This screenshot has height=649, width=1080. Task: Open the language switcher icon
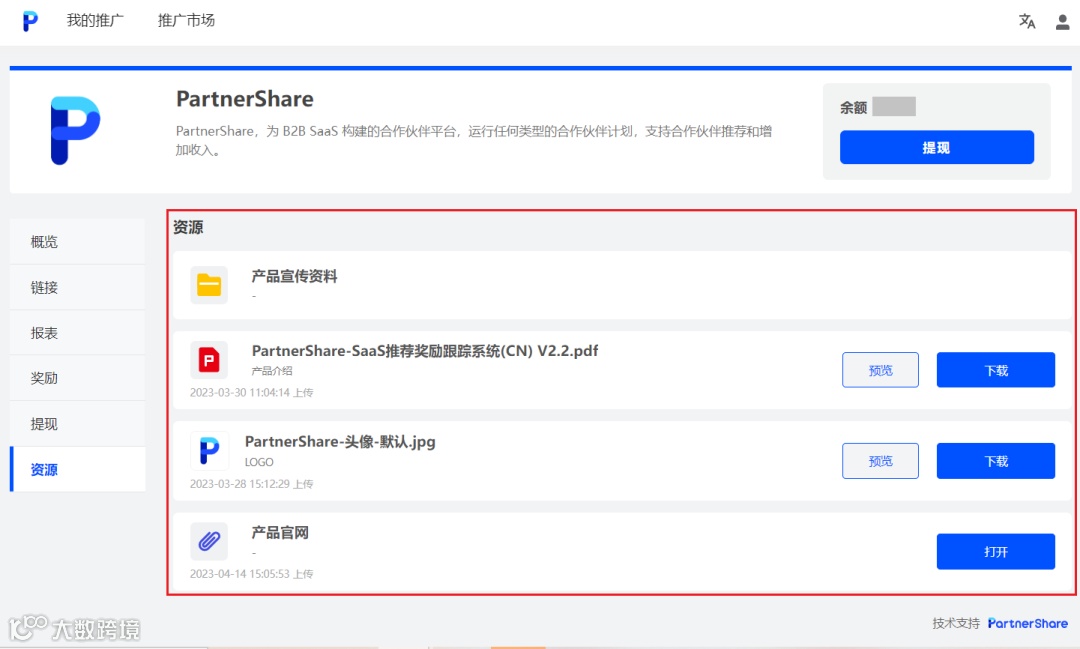[x=1027, y=21]
